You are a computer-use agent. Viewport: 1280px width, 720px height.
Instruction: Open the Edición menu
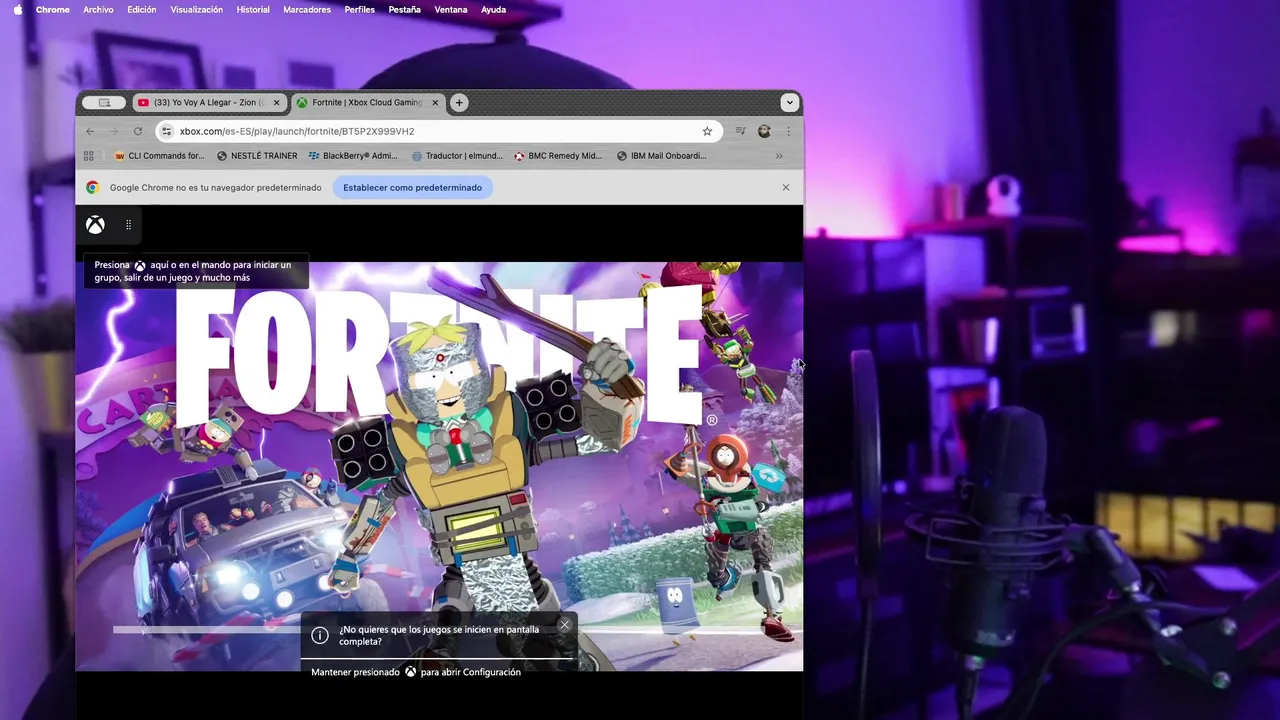pos(142,9)
